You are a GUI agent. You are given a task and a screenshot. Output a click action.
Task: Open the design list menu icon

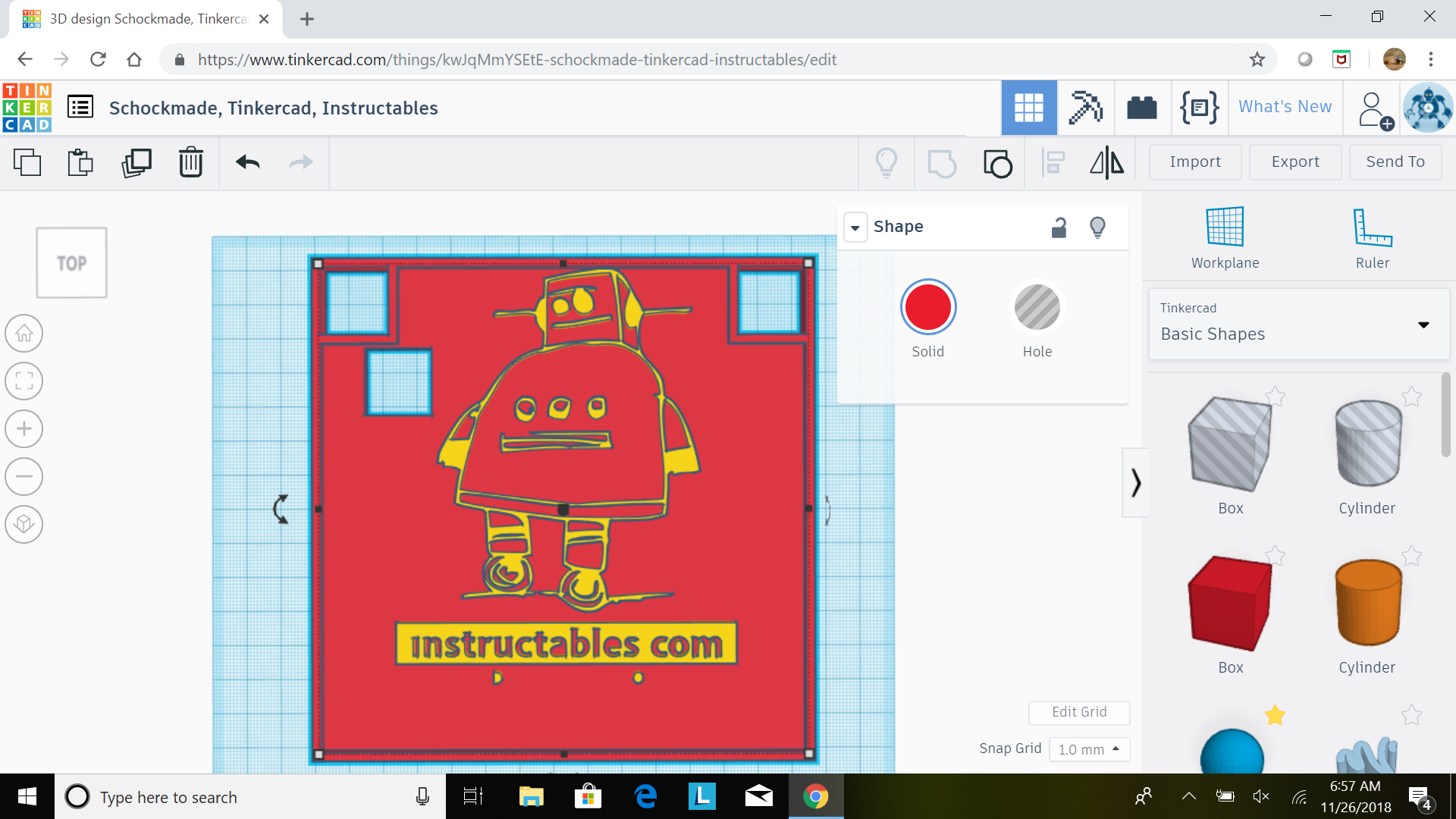pyautogui.click(x=80, y=107)
